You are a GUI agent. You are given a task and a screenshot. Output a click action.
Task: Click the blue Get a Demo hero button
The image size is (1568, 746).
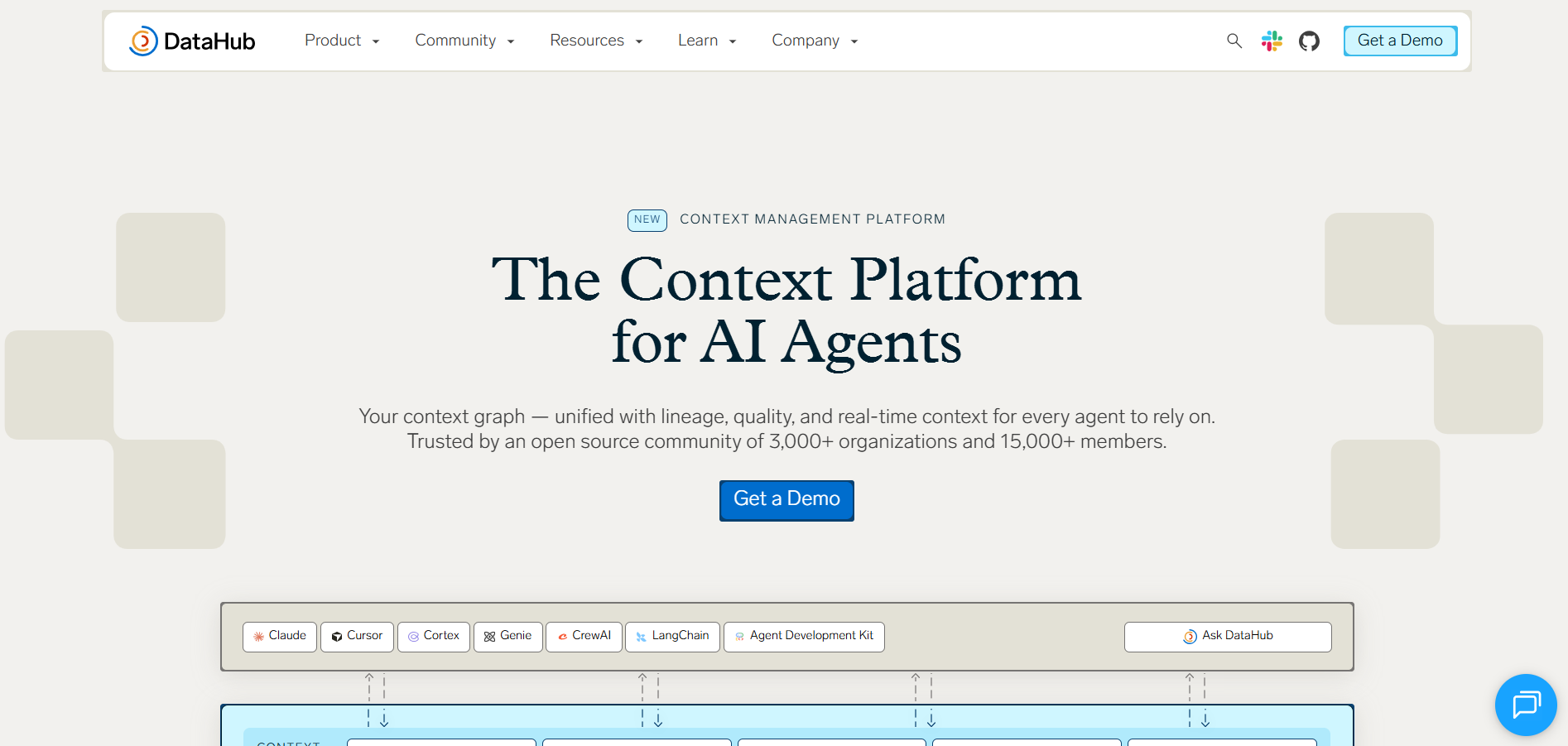point(786,500)
